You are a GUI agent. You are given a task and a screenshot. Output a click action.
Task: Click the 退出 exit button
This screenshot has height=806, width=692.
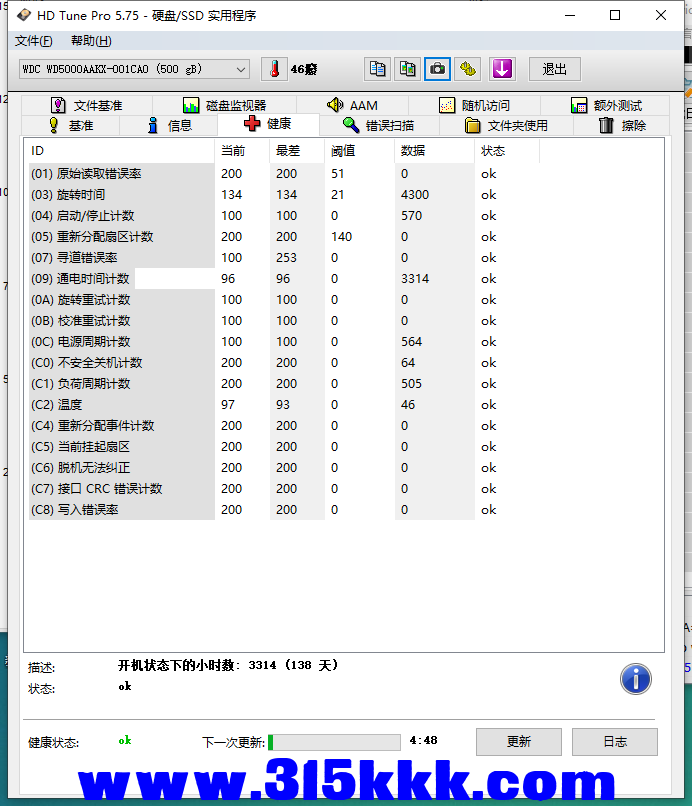coord(554,69)
